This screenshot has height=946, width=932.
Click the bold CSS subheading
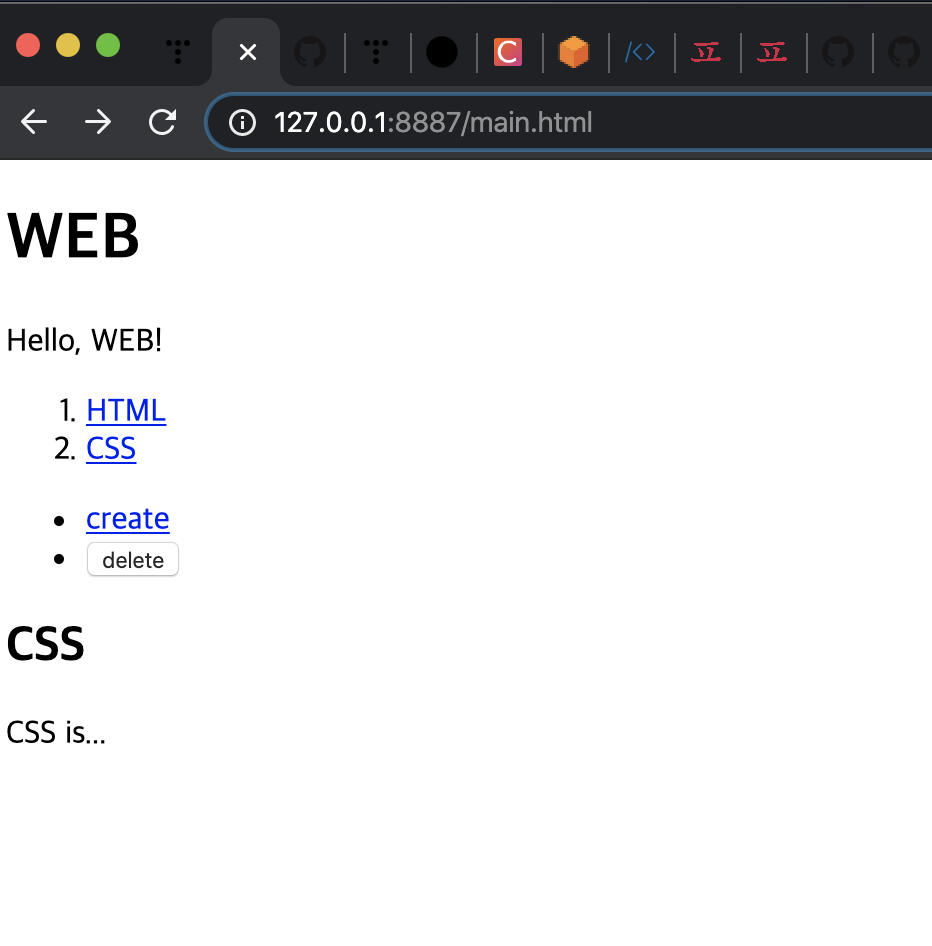45,644
